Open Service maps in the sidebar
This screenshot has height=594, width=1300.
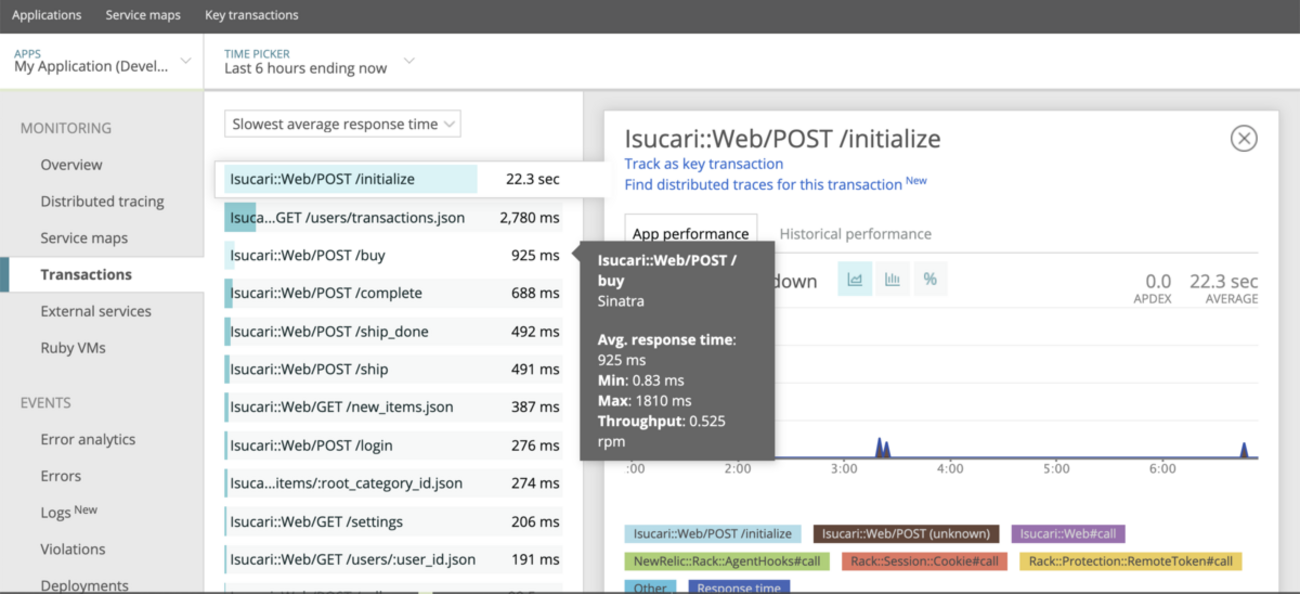click(84, 238)
